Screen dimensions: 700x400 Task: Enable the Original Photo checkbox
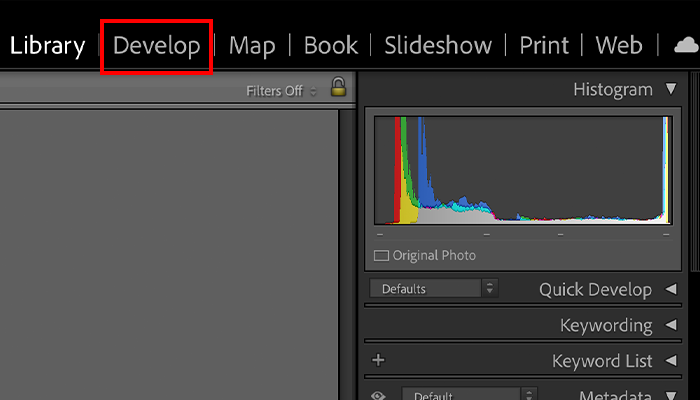[381, 256]
